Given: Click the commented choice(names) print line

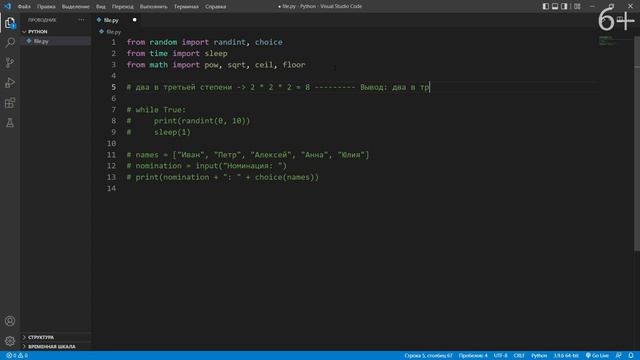Looking at the screenshot, I should click(222, 177).
